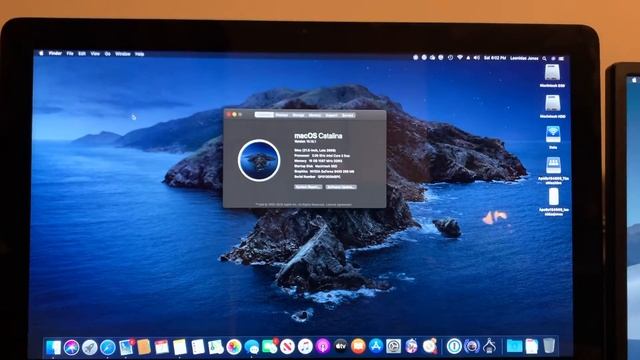
Task: Select the Overview tab in About This Mac
Action: [x=264, y=115]
